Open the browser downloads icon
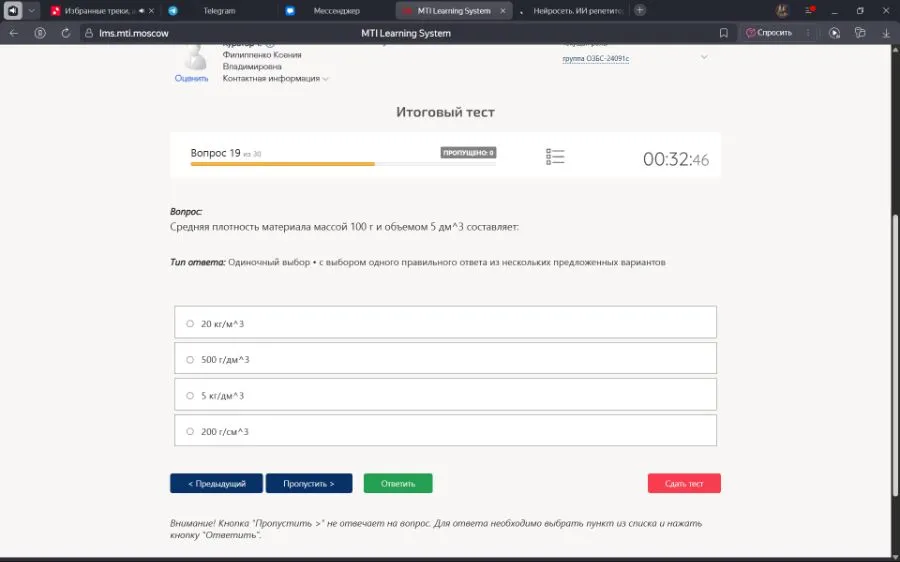 (885, 33)
